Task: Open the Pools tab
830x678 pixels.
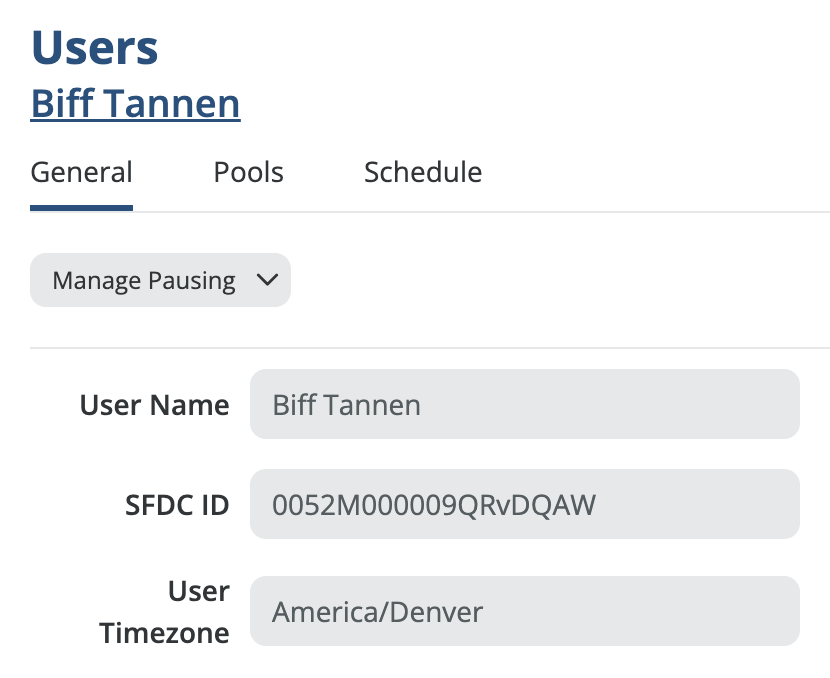Action: 248,172
